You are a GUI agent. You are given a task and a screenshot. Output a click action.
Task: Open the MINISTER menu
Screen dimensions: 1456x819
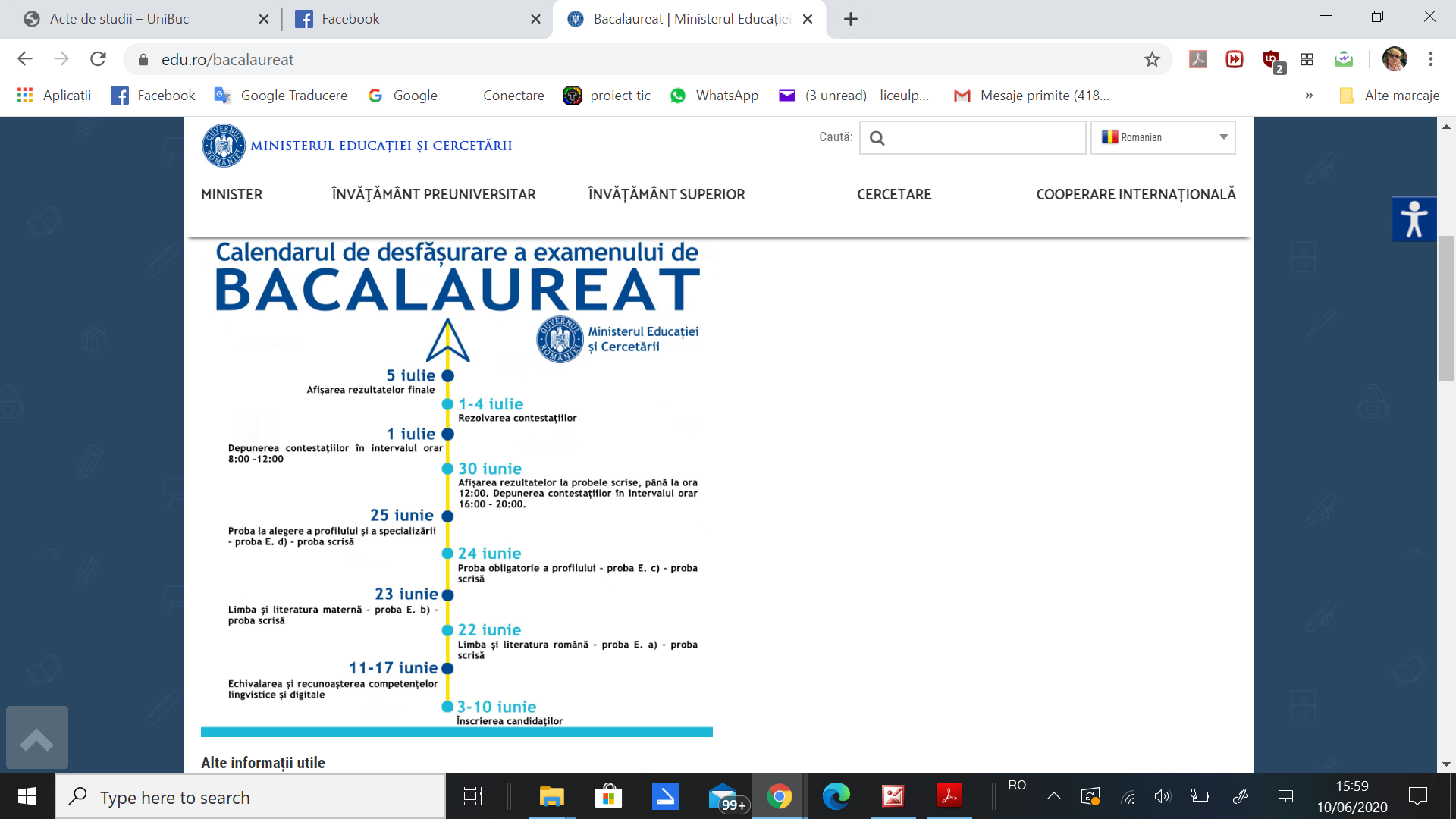[232, 194]
